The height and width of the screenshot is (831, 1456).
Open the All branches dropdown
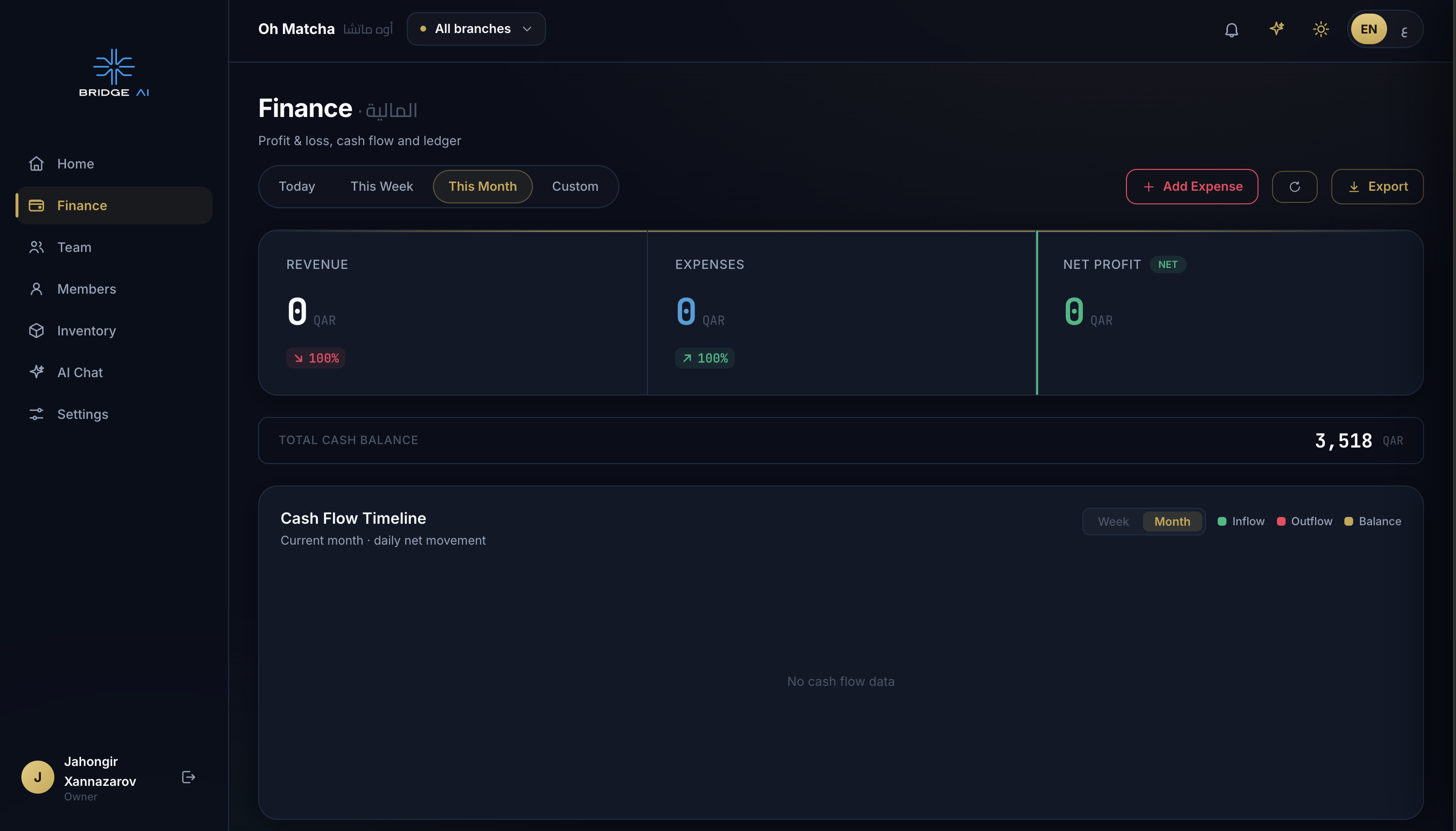click(x=476, y=29)
